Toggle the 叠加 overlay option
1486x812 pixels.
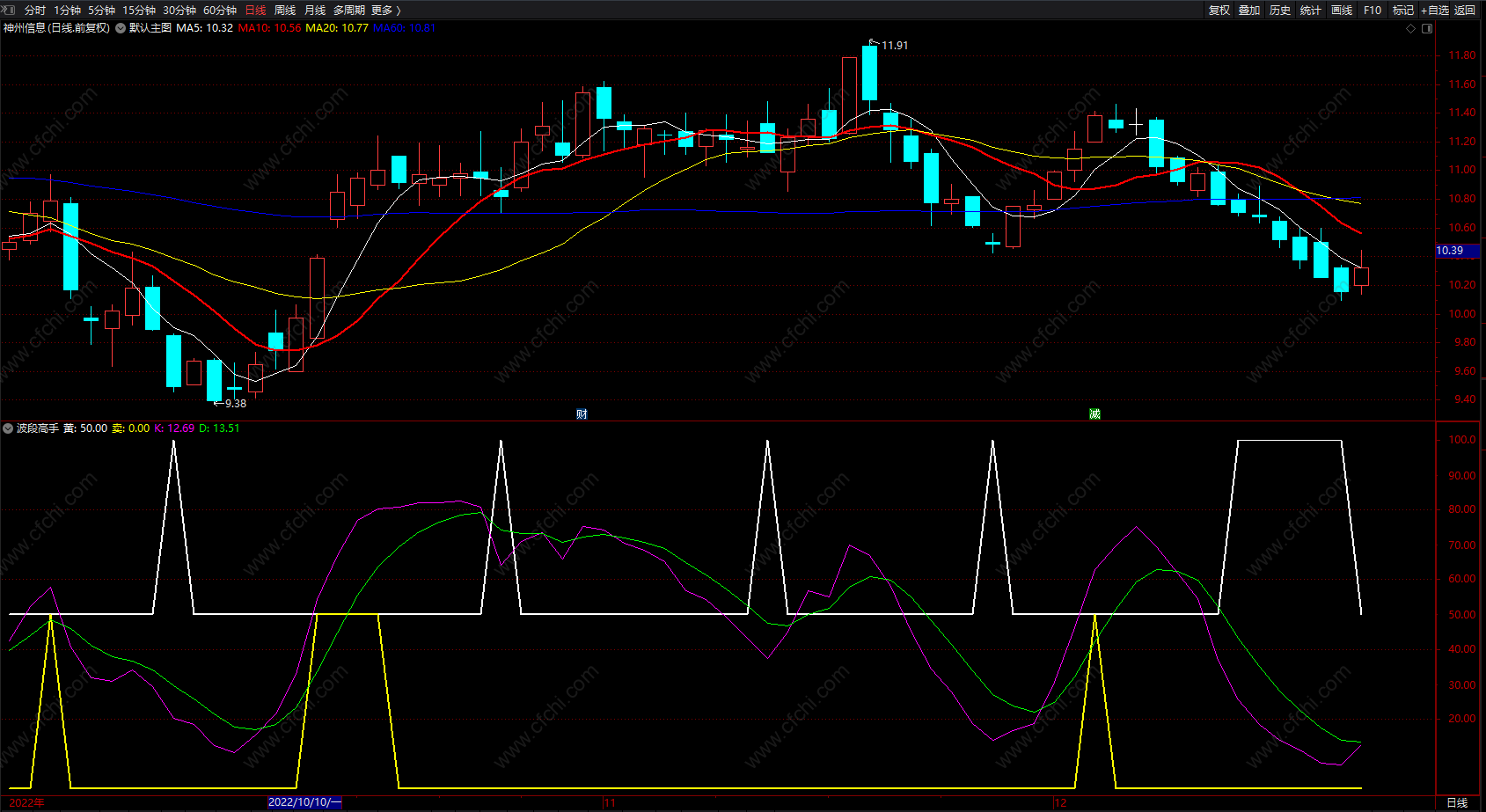click(x=1249, y=10)
